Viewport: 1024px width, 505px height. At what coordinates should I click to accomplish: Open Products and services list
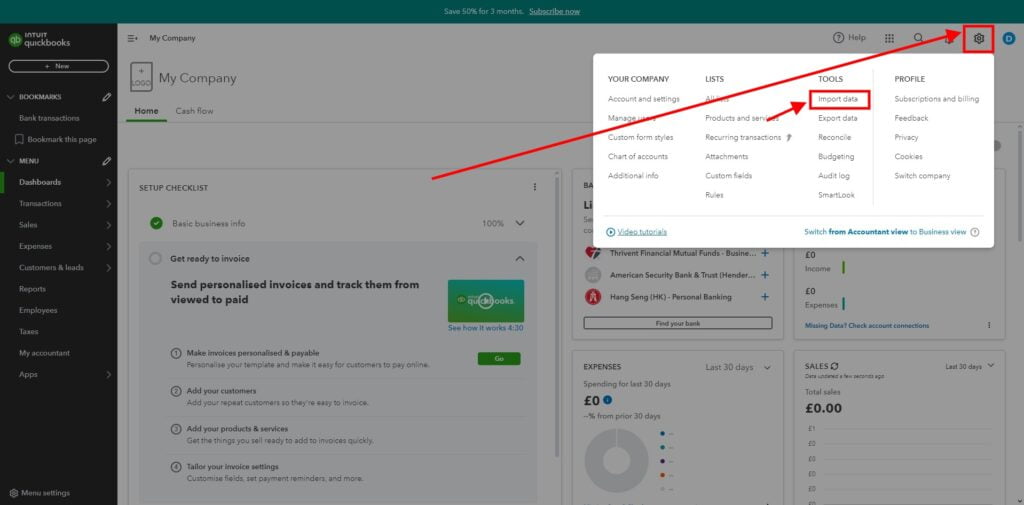coord(742,118)
